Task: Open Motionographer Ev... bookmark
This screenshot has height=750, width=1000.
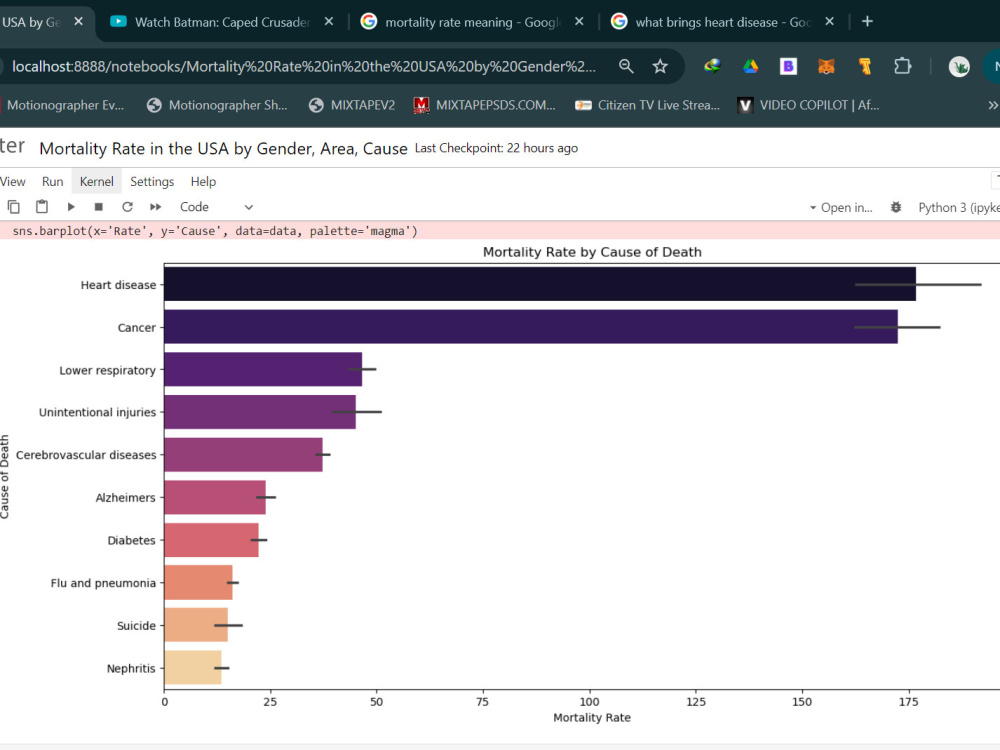Action: click(62, 105)
